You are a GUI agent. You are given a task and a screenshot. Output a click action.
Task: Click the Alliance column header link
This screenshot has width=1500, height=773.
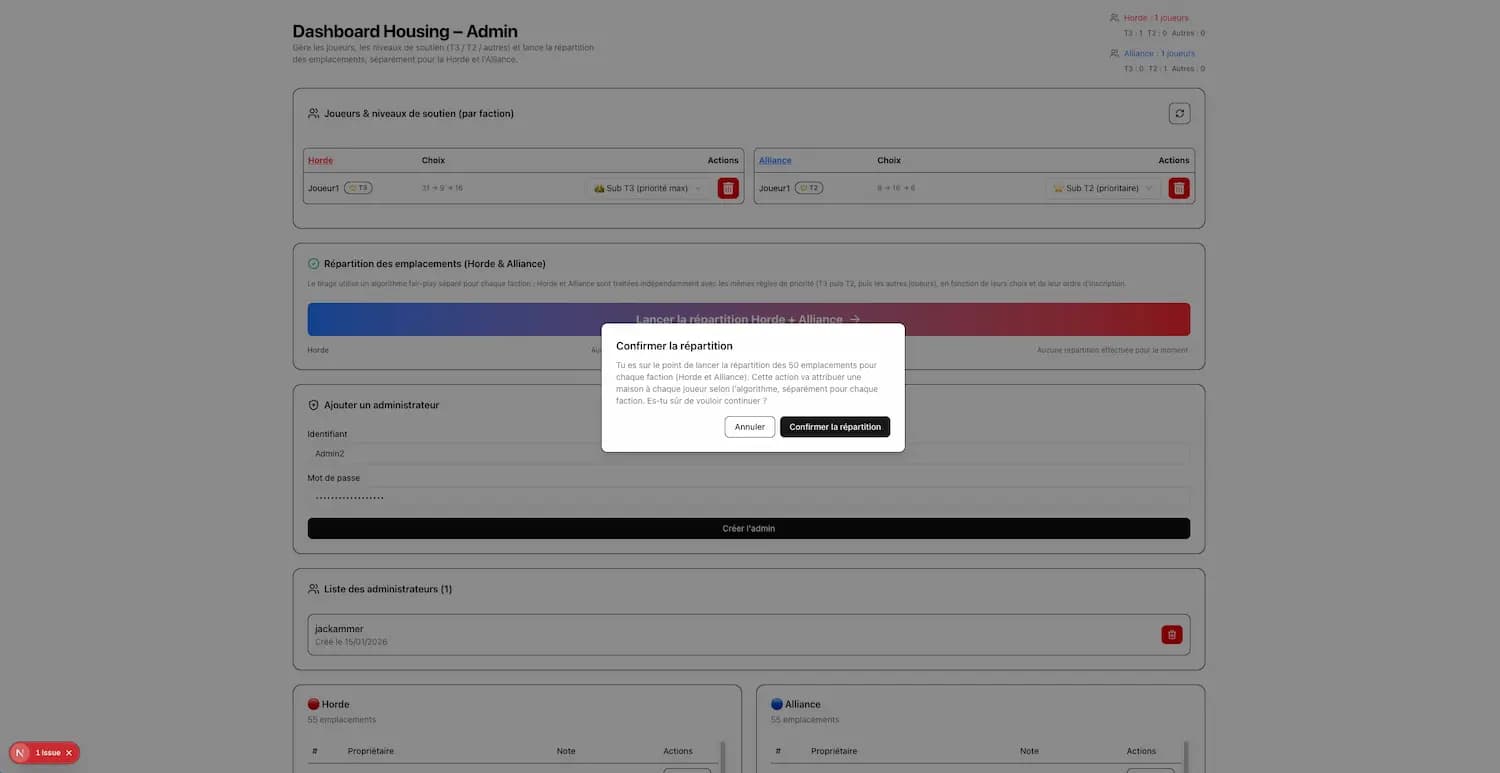[774, 161]
